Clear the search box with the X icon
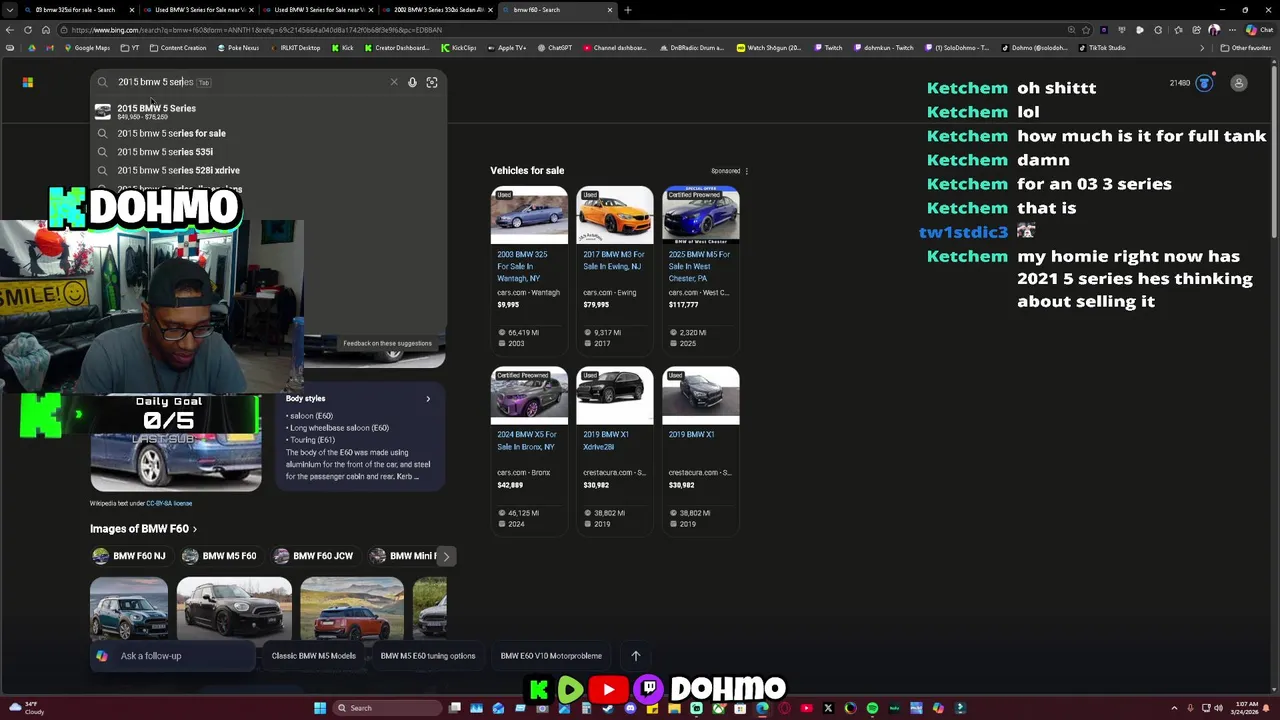Image resolution: width=1280 pixels, height=720 pixels. point(394,82)
